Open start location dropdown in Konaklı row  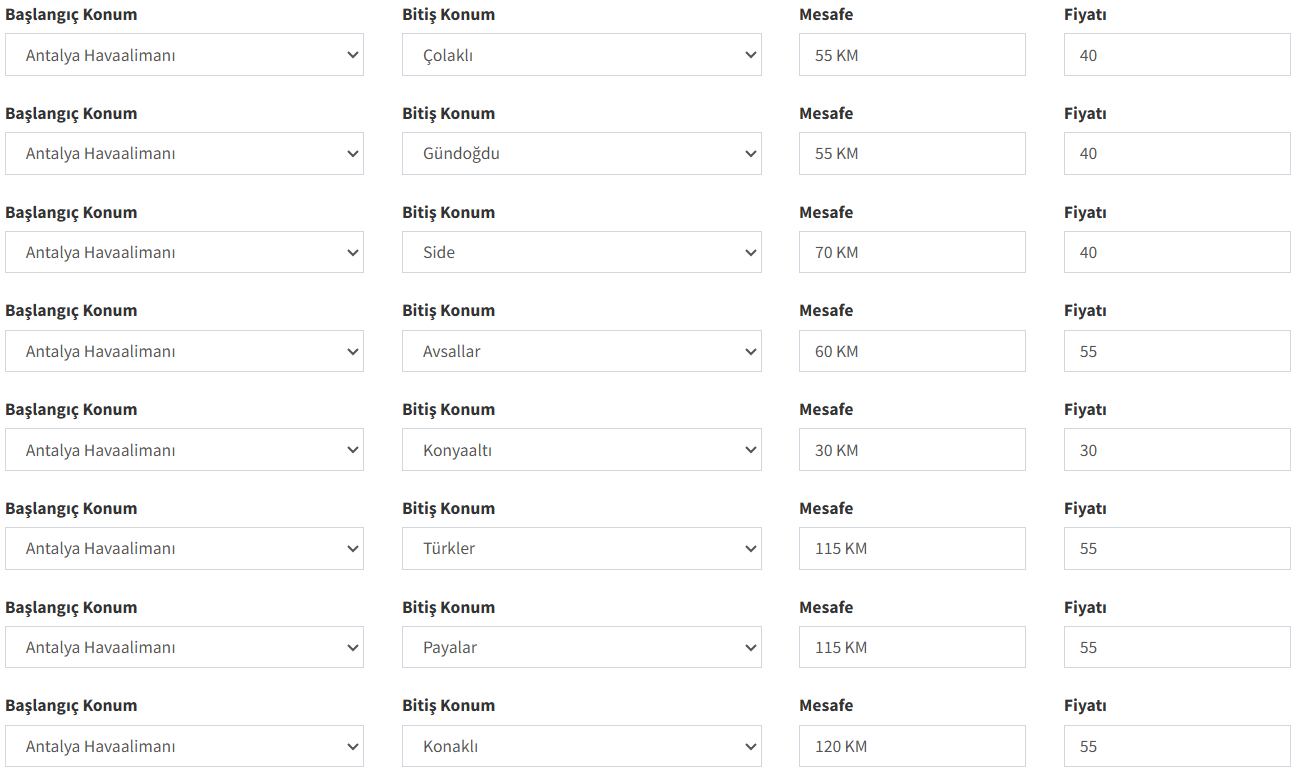click(184, 746)
